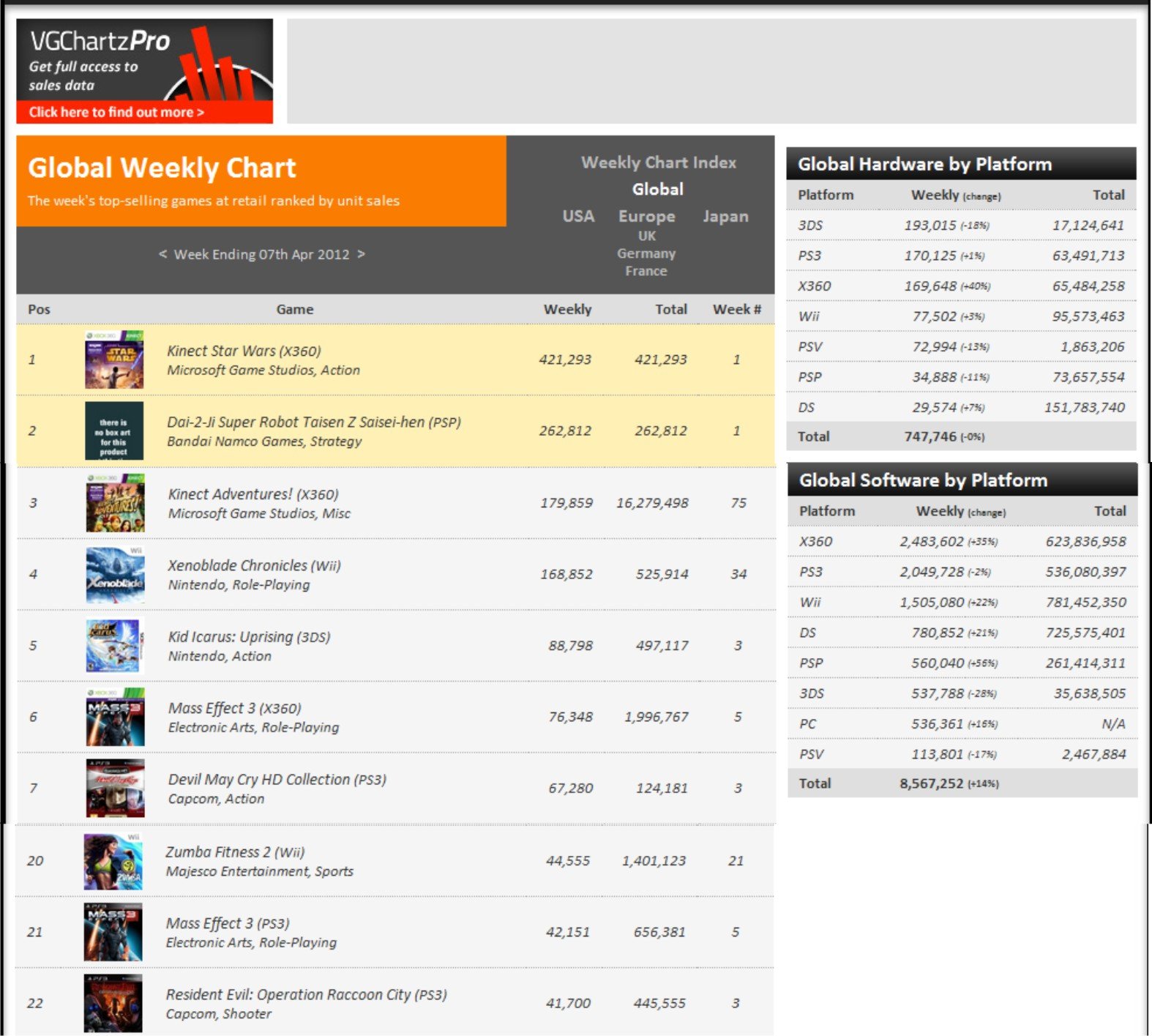Open Kinect Star Wars (X360) game page

click(244, 351)
